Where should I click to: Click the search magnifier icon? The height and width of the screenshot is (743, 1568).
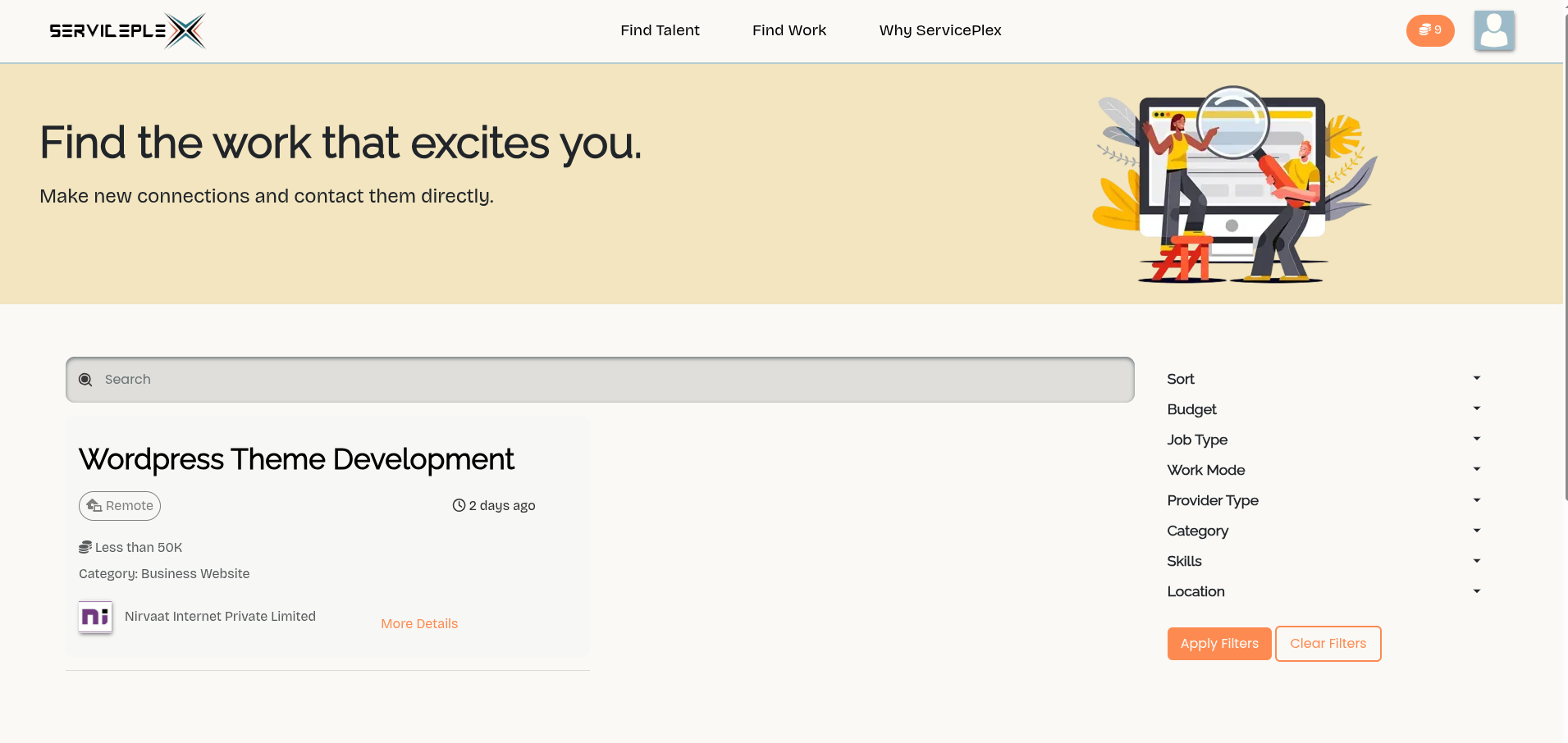85,380
